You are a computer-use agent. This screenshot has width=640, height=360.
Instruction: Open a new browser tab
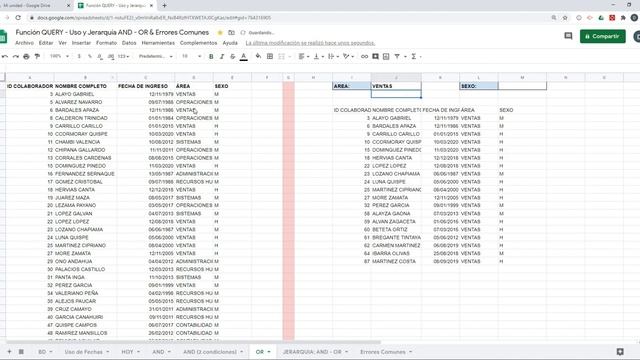[x=164, y=6]
